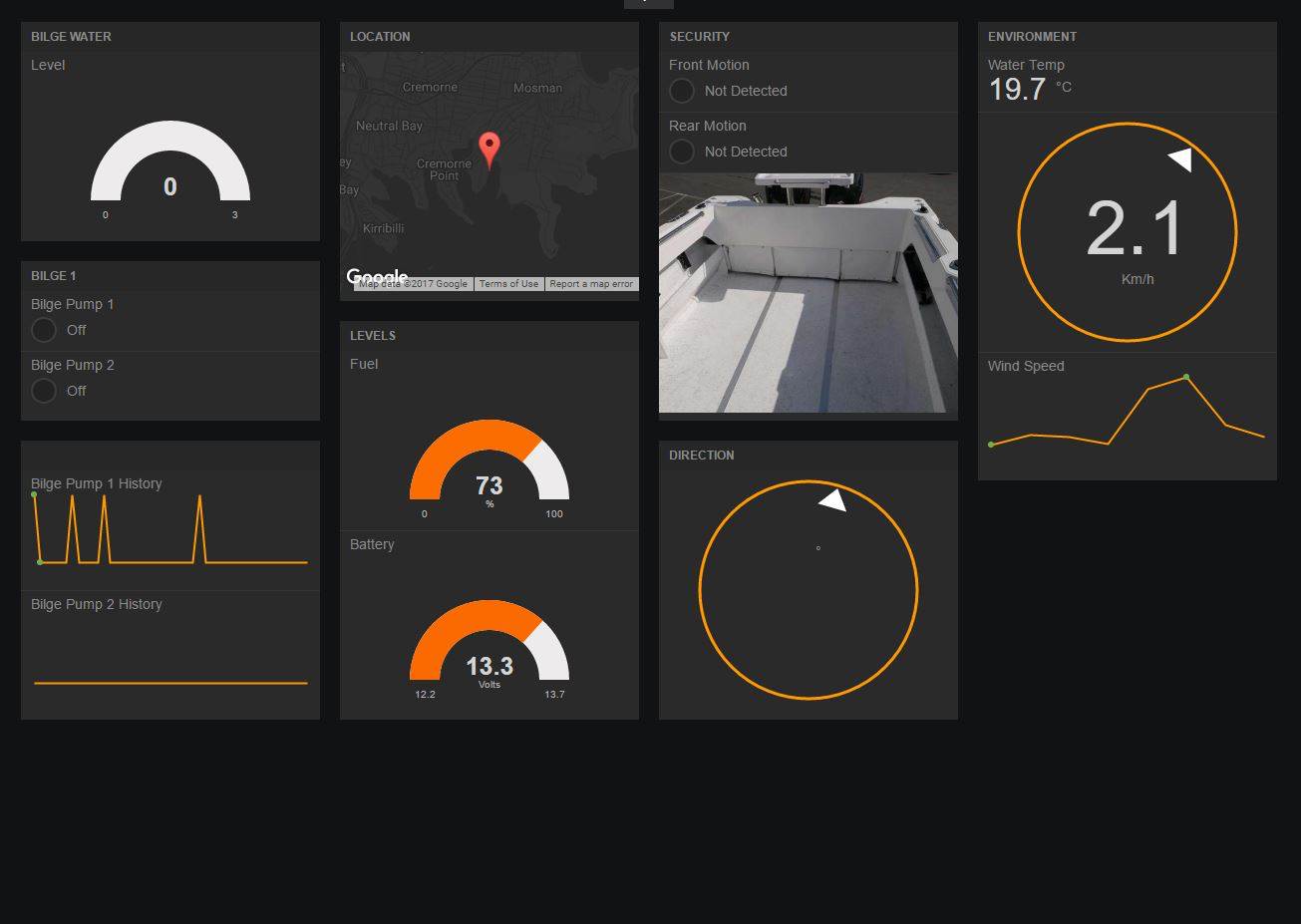Click the red location pin on the map
Image resolution: width=1301 pixels, height=924 pixels.
point(488,149)
